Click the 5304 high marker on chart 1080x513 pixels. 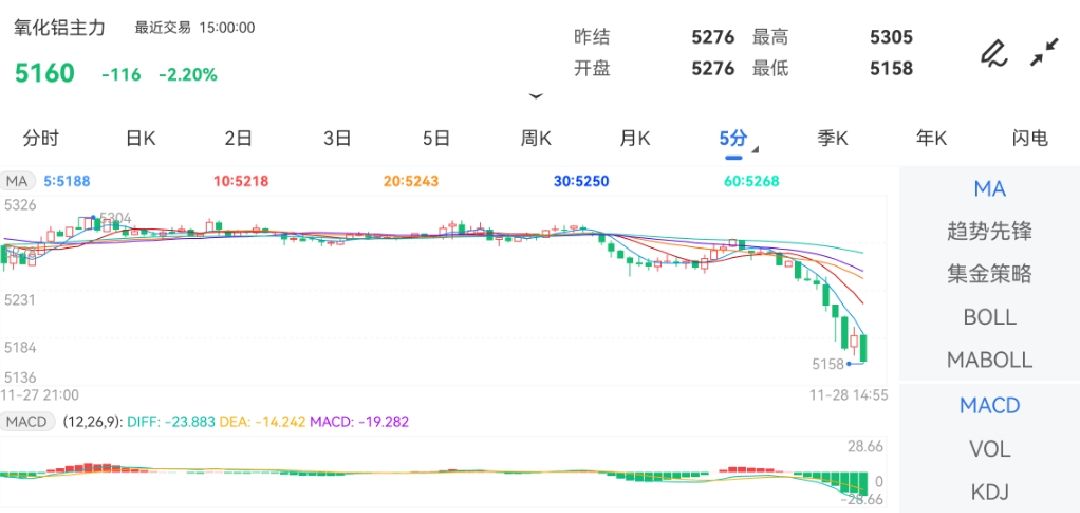click(x=115, y=219)
